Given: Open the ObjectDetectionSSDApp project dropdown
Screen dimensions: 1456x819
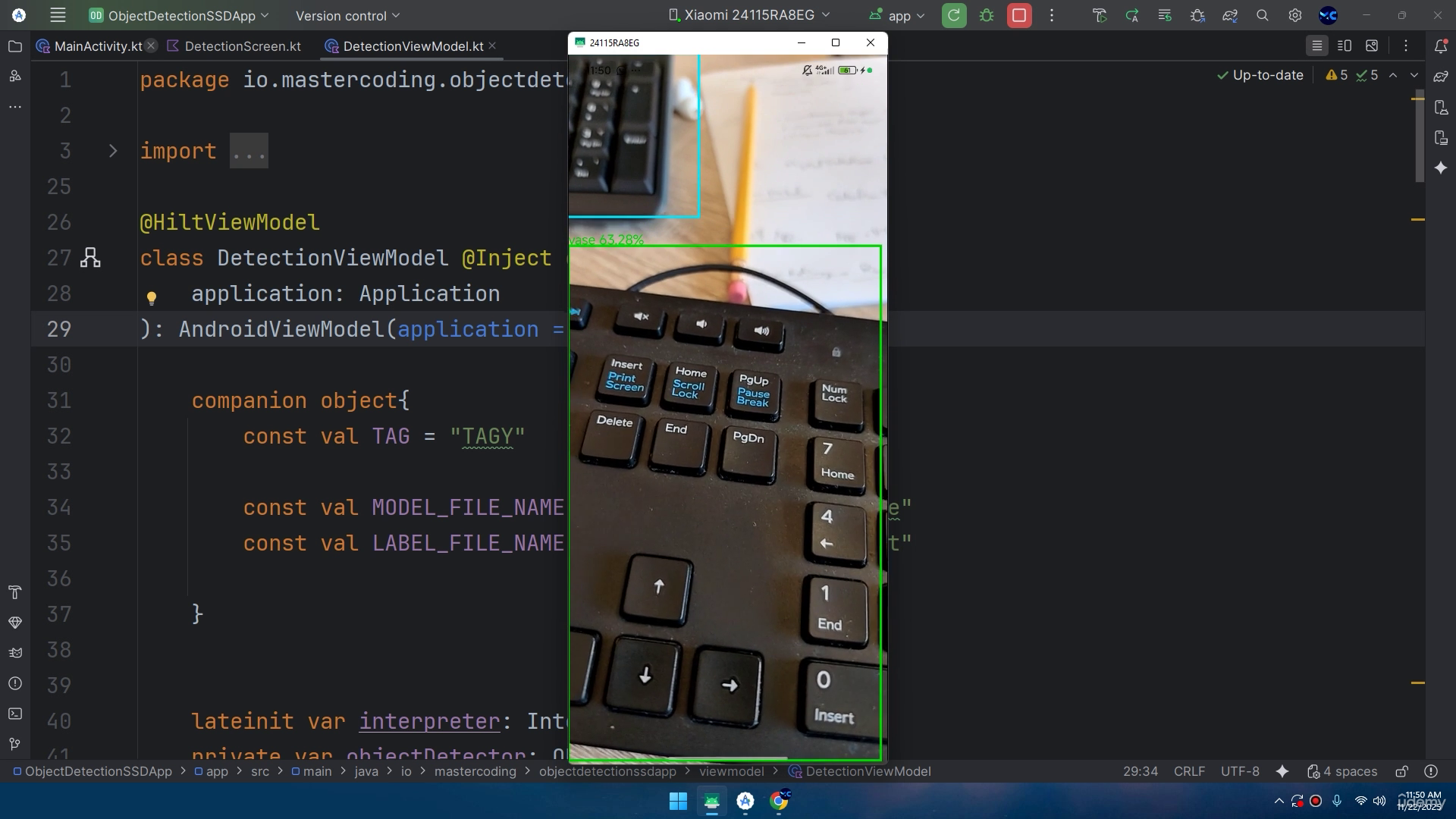Looking at the screenshot, I should [179, 15].
